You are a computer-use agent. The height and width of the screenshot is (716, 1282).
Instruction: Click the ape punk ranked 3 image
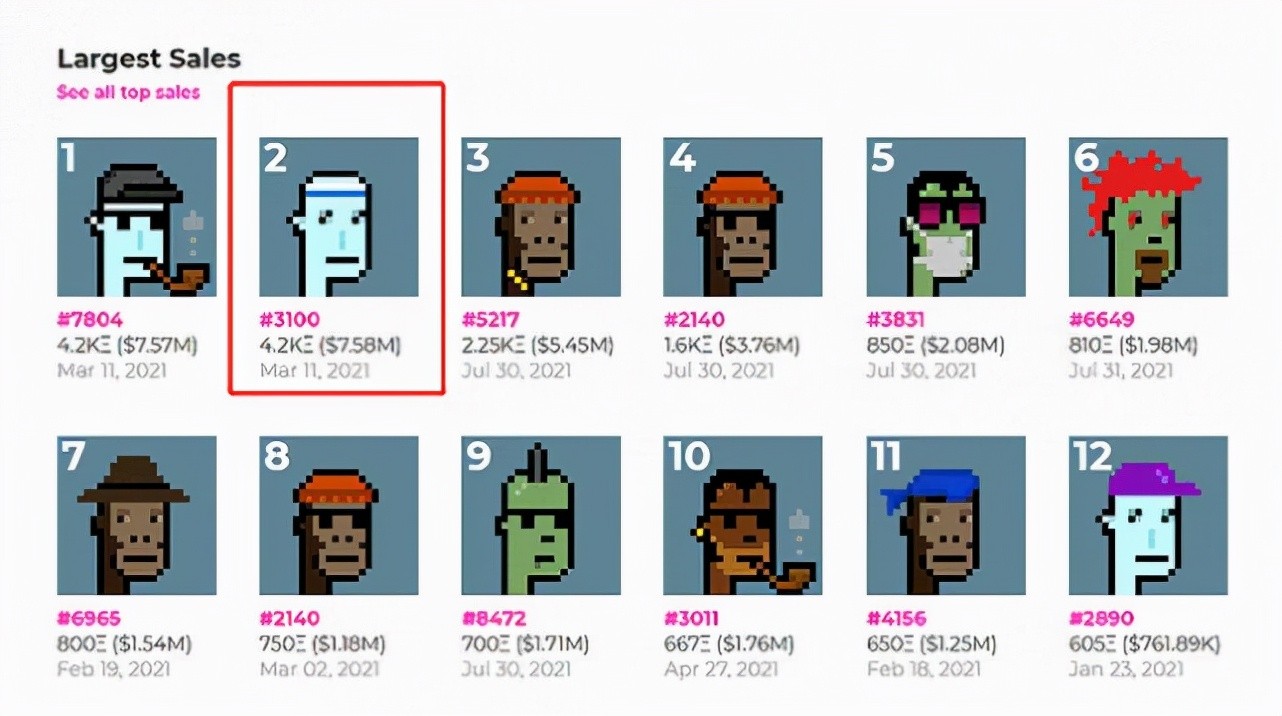[x=541, y=217]
